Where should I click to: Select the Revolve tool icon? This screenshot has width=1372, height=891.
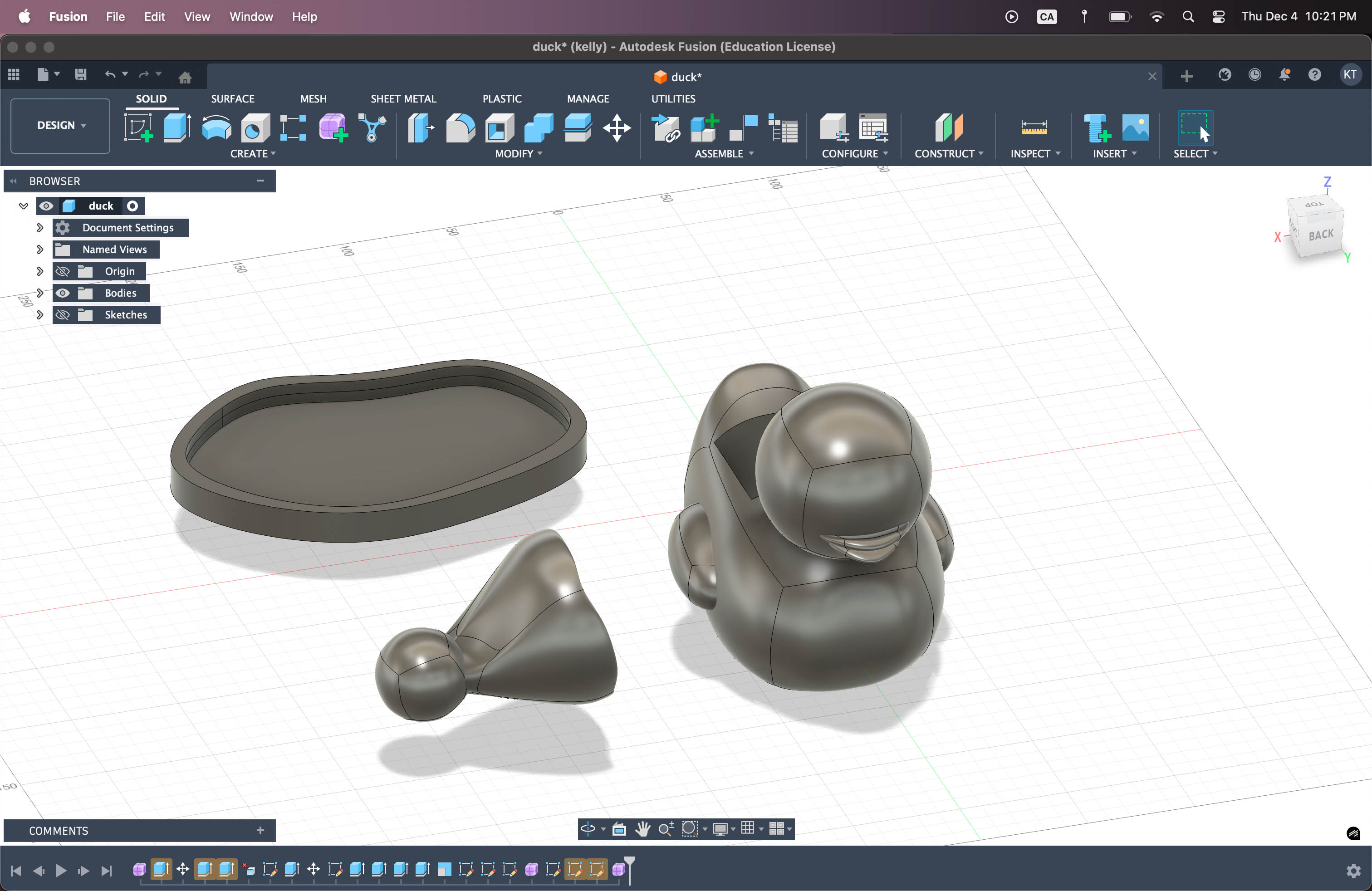click(x=216, y=127)
